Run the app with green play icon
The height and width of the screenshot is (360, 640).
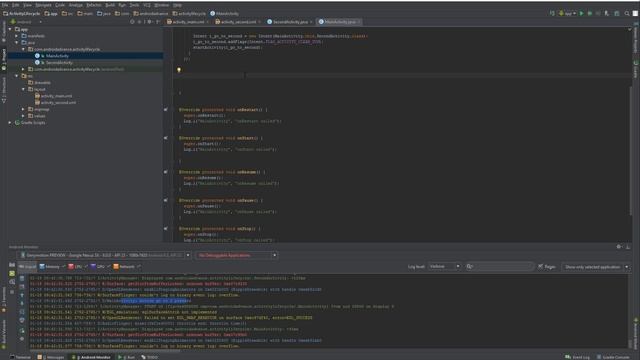tap(582, 13)
